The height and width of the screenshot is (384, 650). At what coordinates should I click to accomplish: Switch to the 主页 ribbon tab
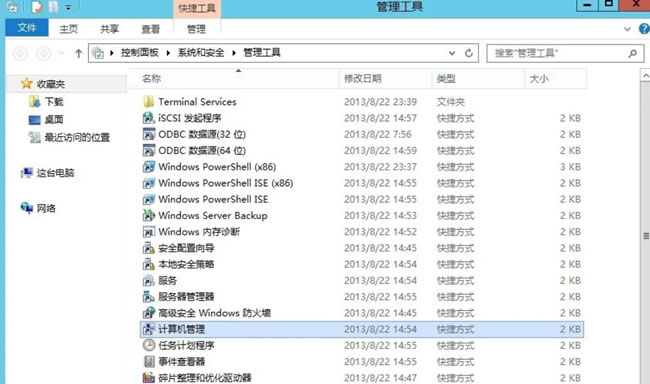pyautogui.click(x=68, y=29)
